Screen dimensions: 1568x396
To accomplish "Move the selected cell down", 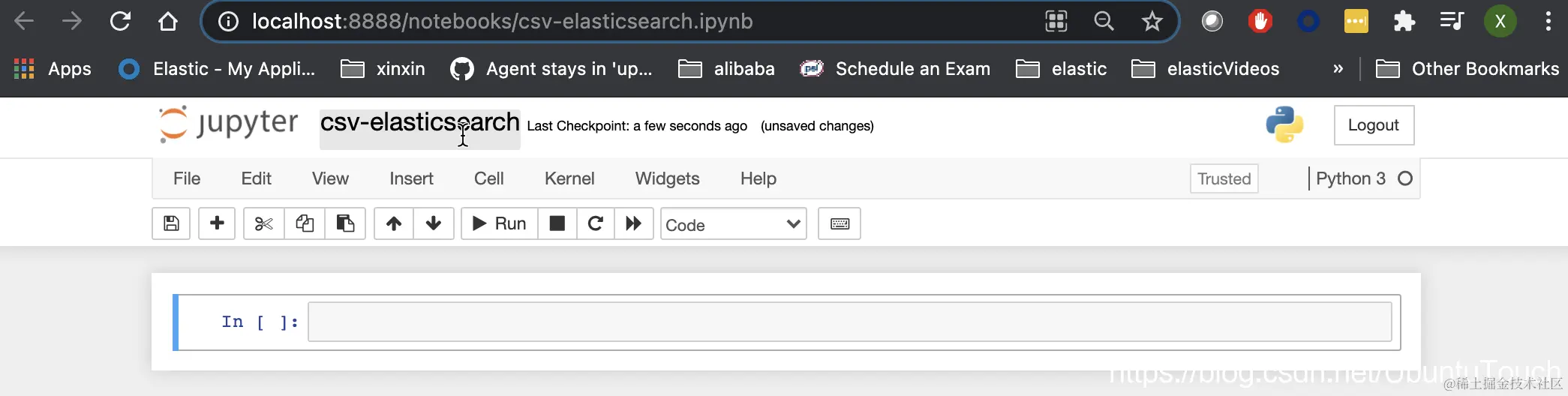I will (434, 223).
